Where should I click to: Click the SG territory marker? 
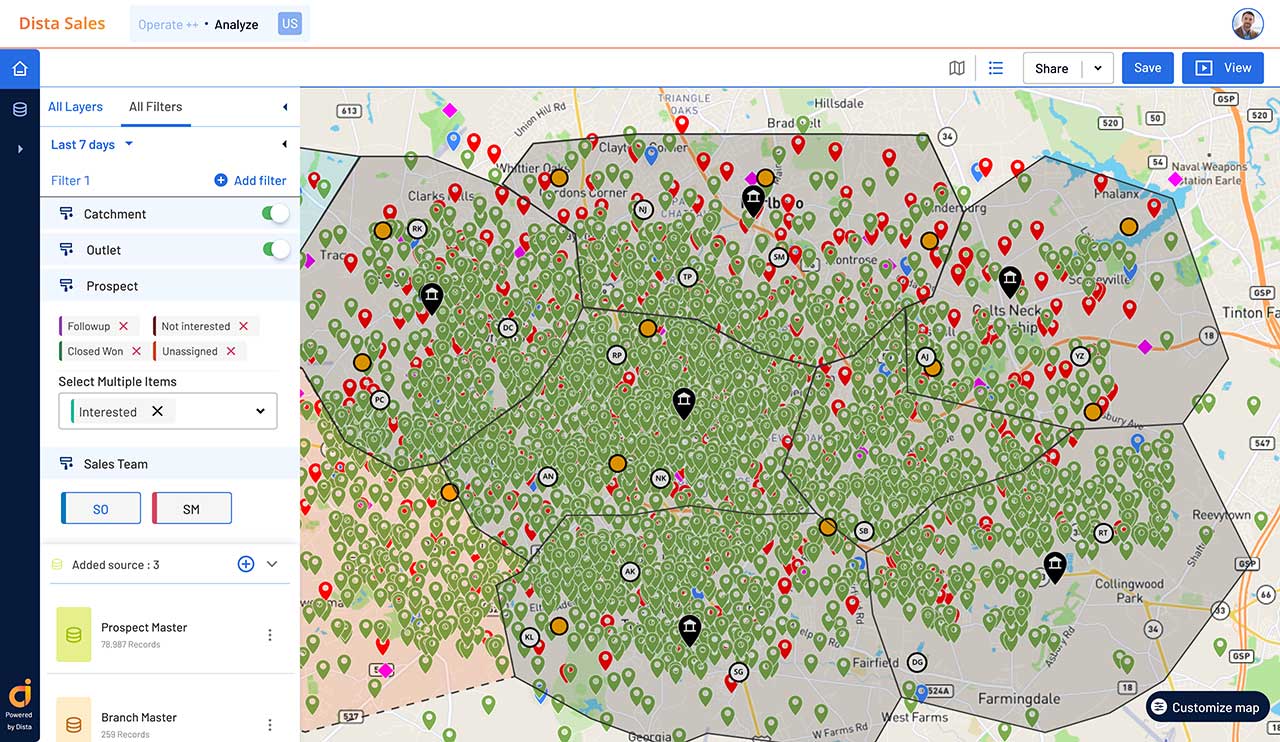click(x=739, y=672)
